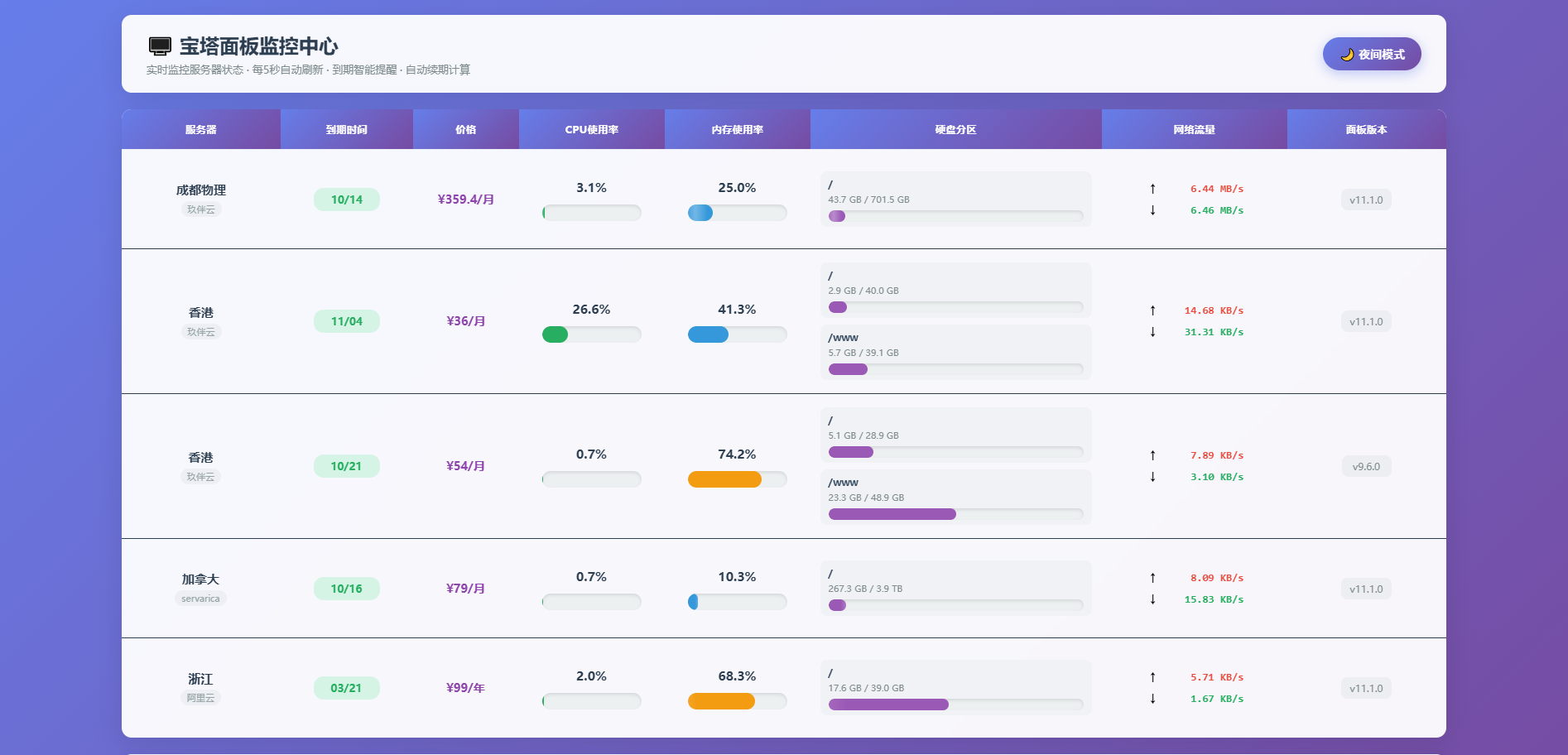Click the download arrow in 浙江 row
The image size is (1568, 755).
point(1152,699)
